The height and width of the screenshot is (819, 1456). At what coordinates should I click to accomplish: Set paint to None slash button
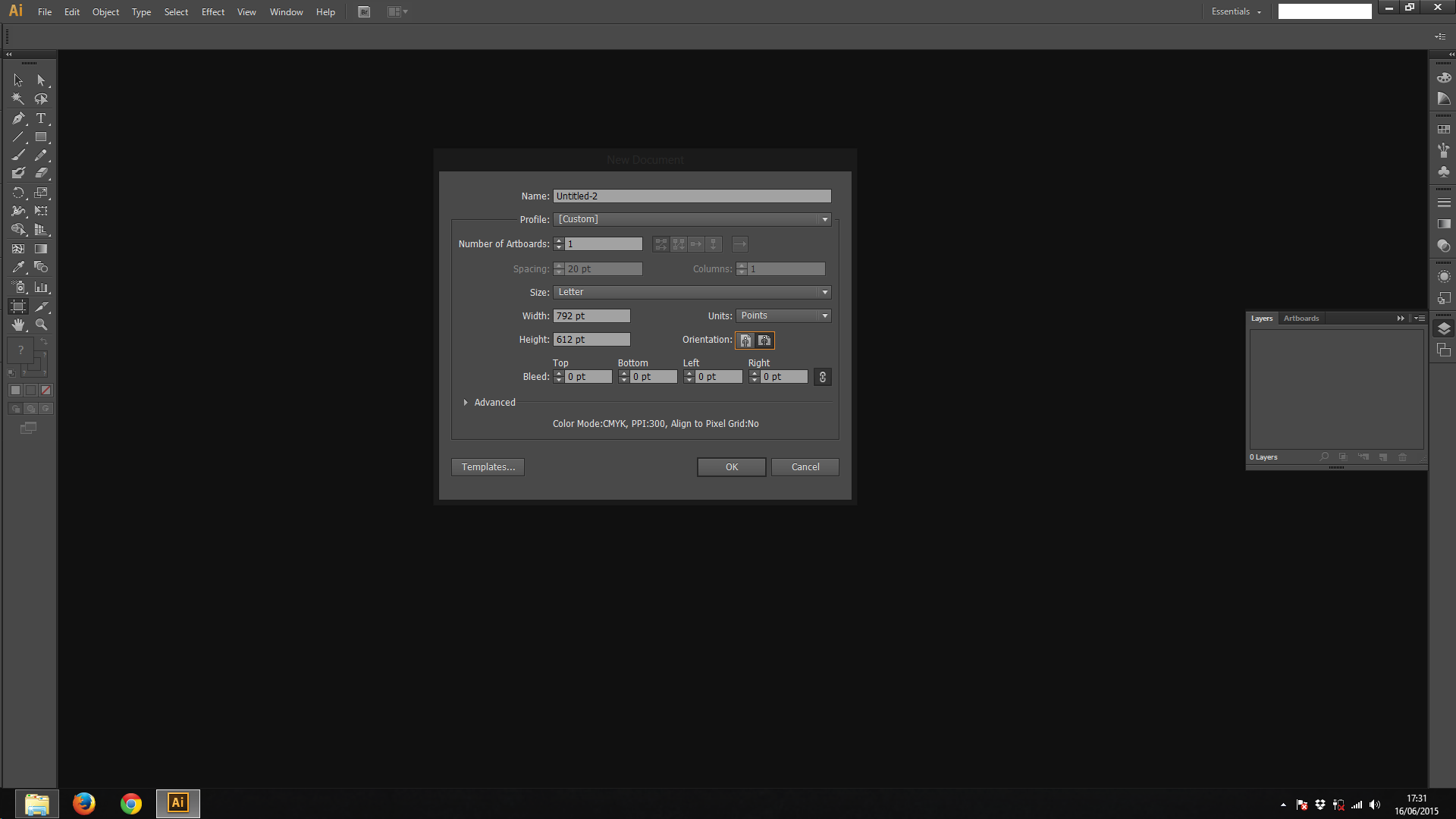click(x=46, y=391)
